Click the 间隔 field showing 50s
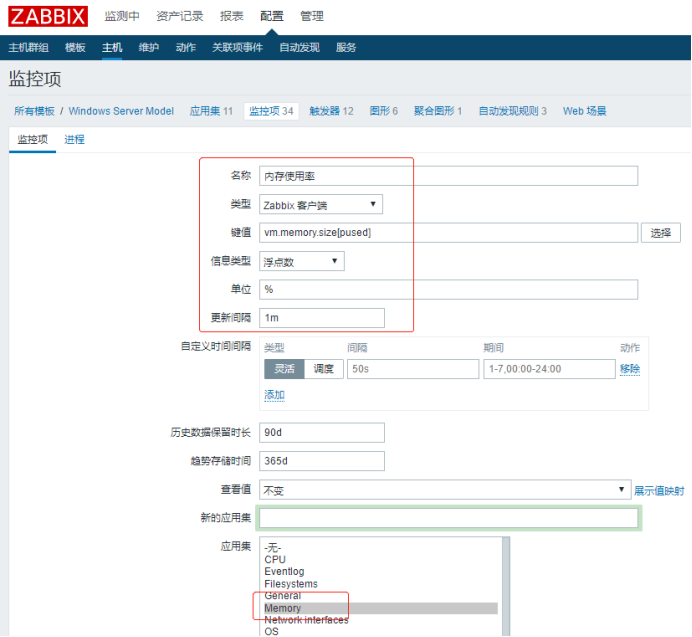The image size is (692, 637). tap(413, 369)
